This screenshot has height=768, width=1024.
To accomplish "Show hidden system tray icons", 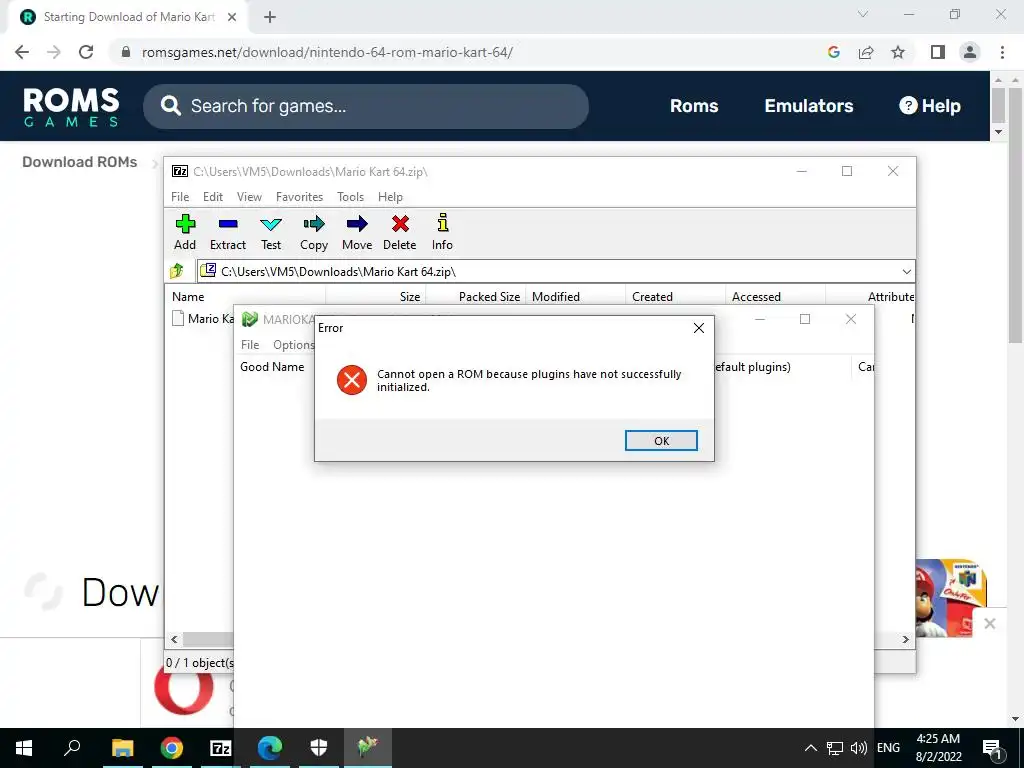I will point(810,748).
